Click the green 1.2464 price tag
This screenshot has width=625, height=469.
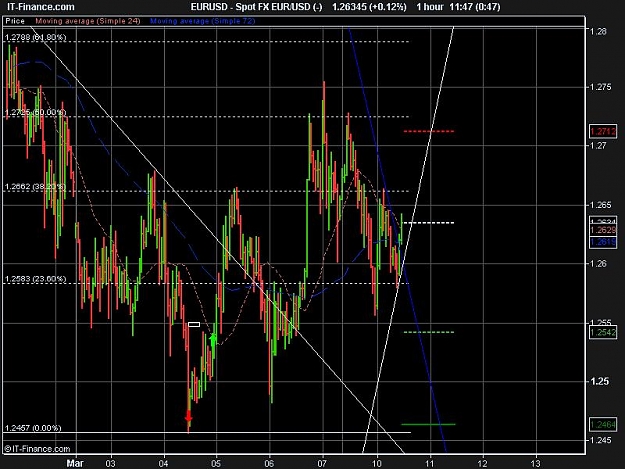(x=603, y=424)
